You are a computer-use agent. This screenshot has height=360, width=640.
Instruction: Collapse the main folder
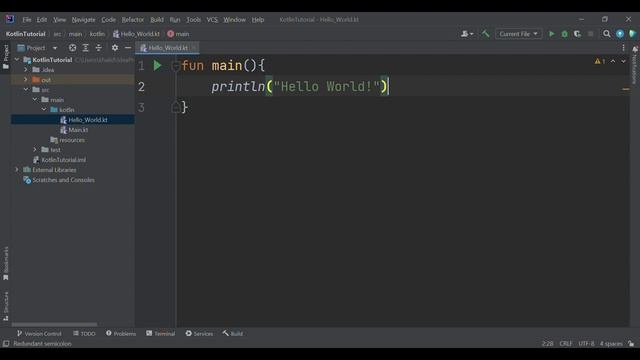(x=35, y=100)
